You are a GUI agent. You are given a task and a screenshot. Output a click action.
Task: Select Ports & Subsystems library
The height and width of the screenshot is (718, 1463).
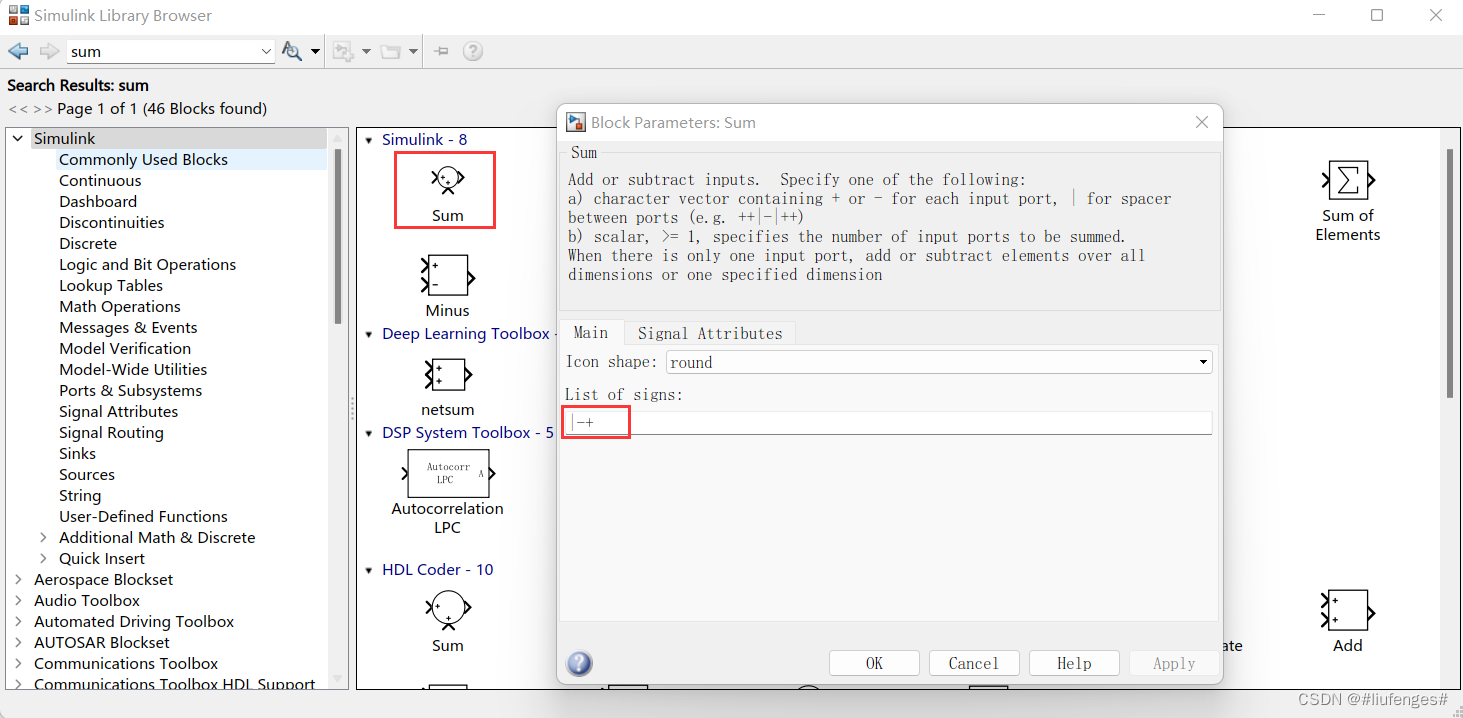tap(130, 391)
